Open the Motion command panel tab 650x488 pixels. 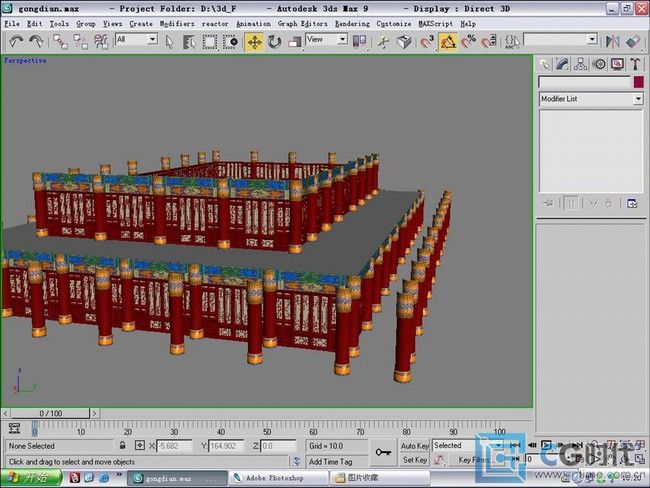coord(599,64)
